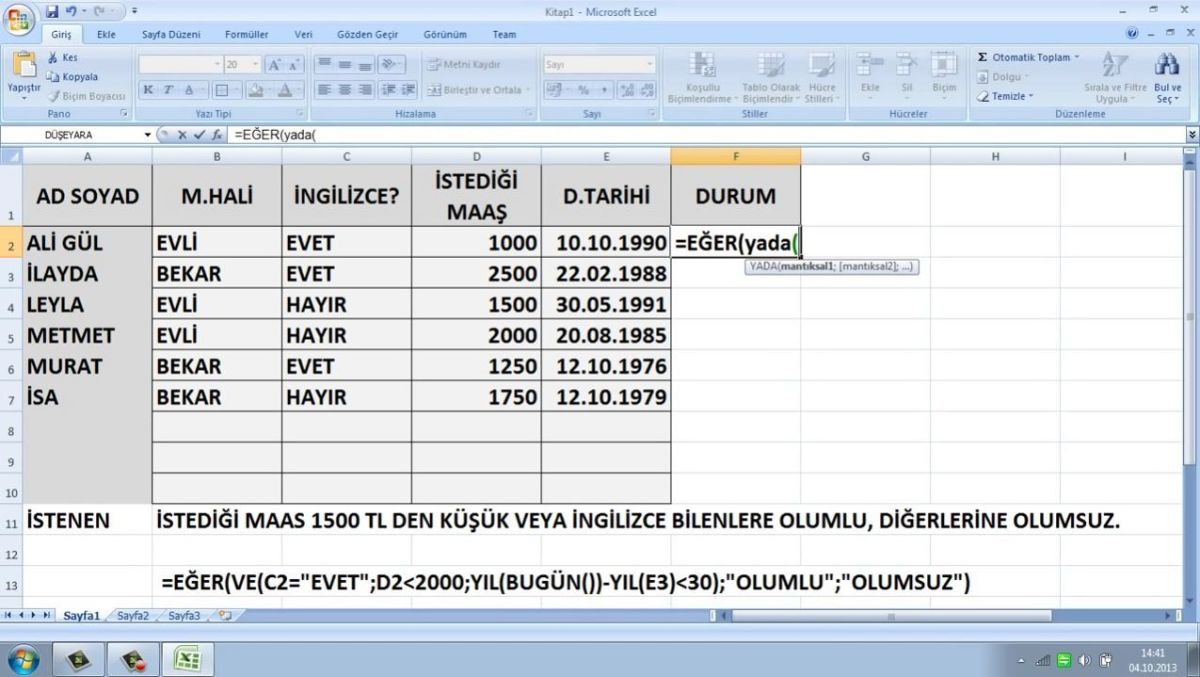Viewport: 1200px width, 677px height.
Task: Click the Kes scissors button
Action: click(62, 58)
